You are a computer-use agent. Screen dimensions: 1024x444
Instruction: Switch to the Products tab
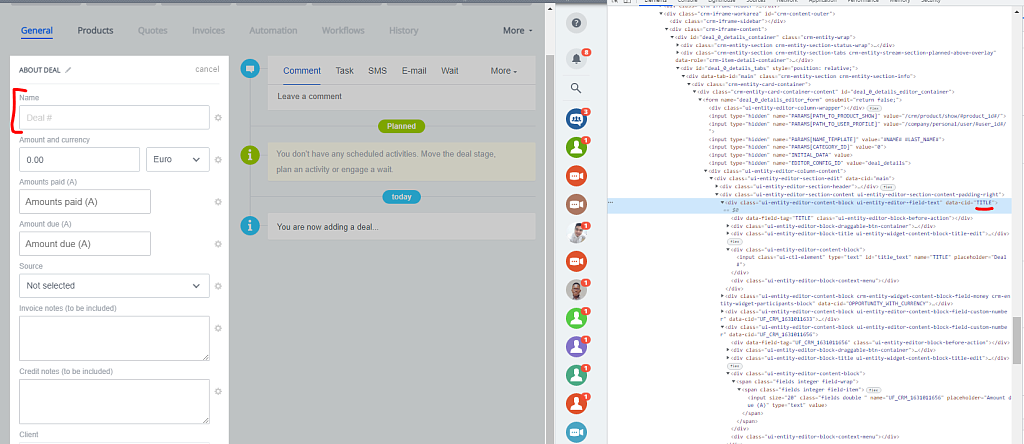tap(95, 31)
